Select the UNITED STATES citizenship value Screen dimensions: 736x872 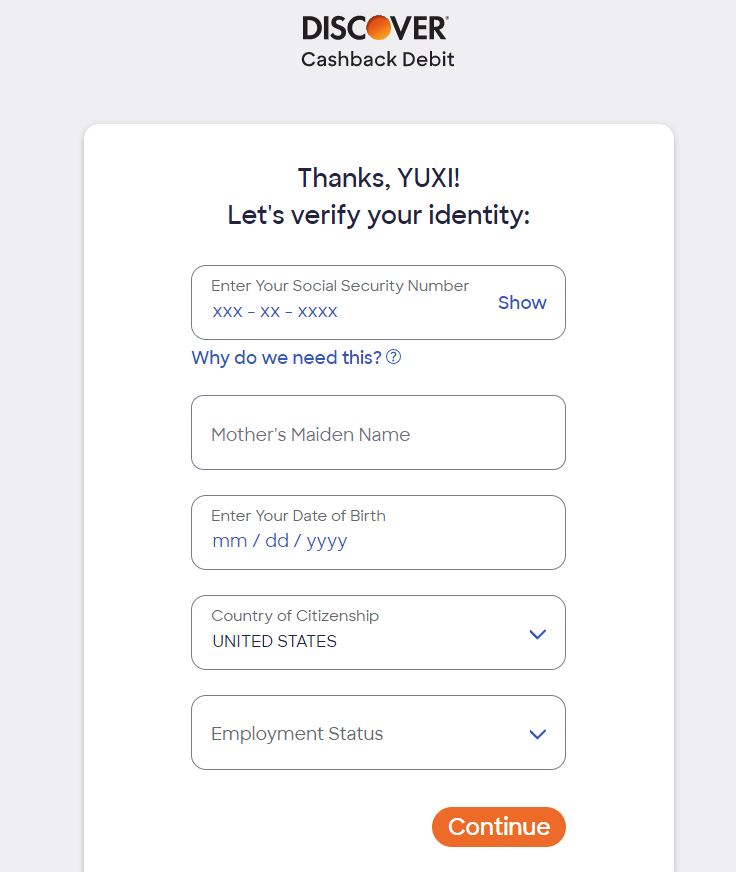(274, 641)
